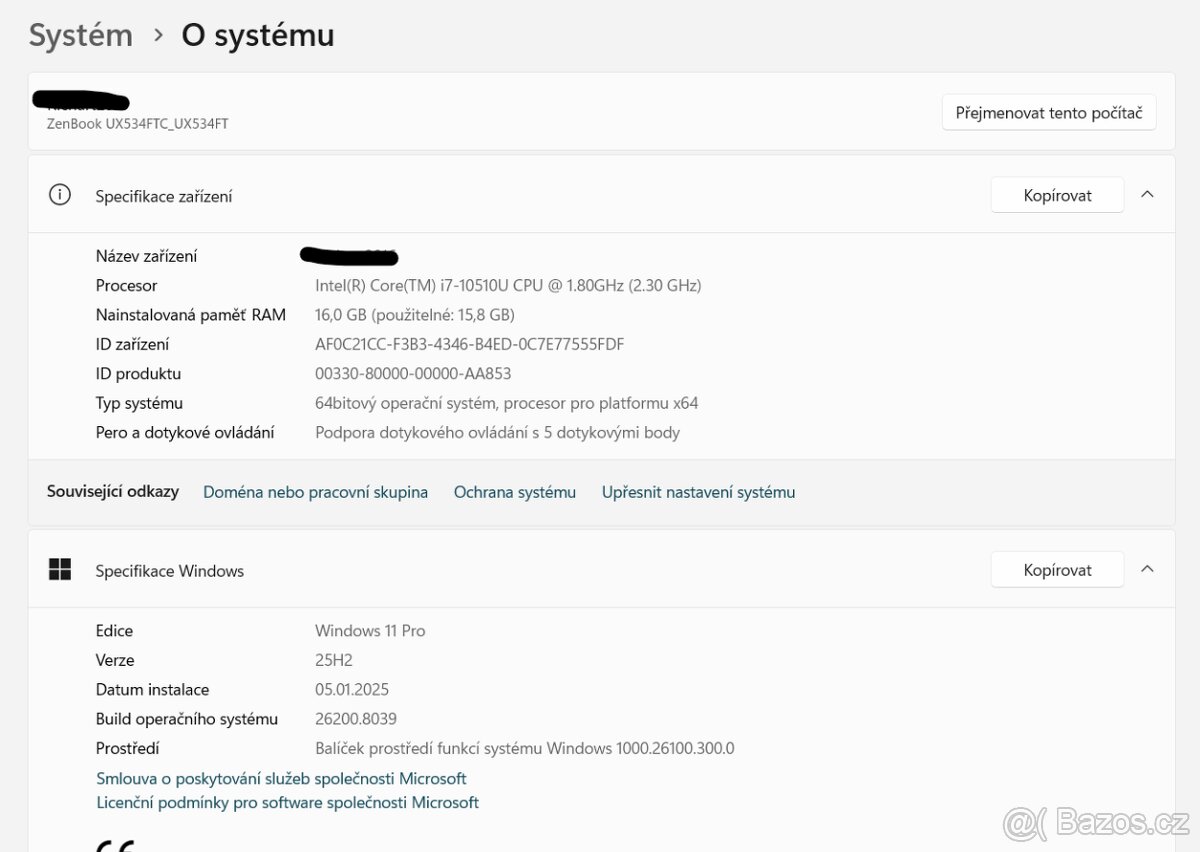Click Přejmenovat tento počítač
This screenshot has width=1200, height=852.
[1048, 112]
